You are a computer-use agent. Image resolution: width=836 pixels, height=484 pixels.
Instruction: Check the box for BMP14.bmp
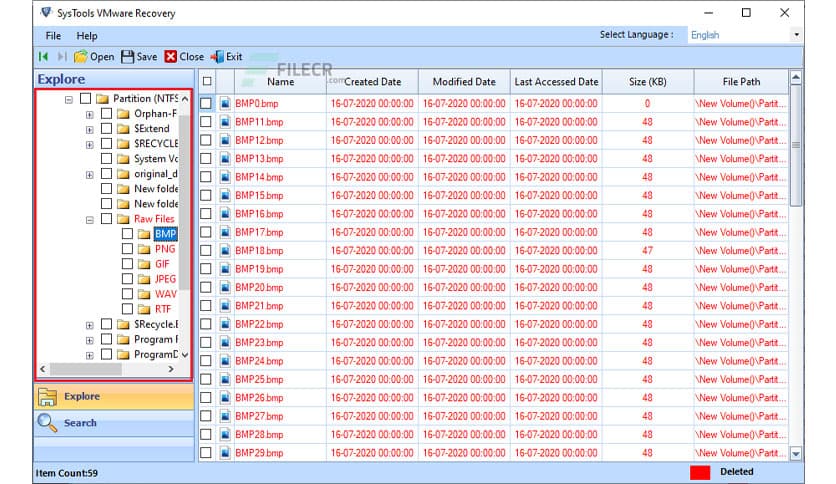(206, 177)
